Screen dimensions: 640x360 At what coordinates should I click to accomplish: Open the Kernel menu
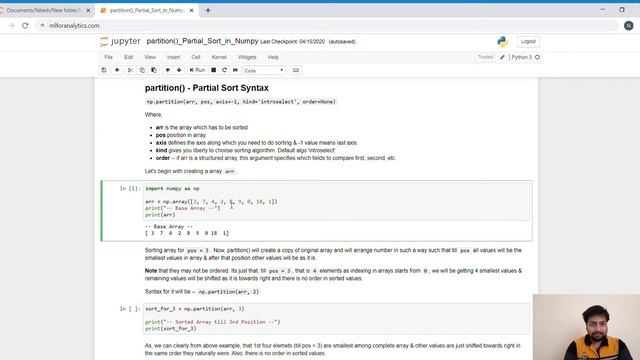(219, 57)
